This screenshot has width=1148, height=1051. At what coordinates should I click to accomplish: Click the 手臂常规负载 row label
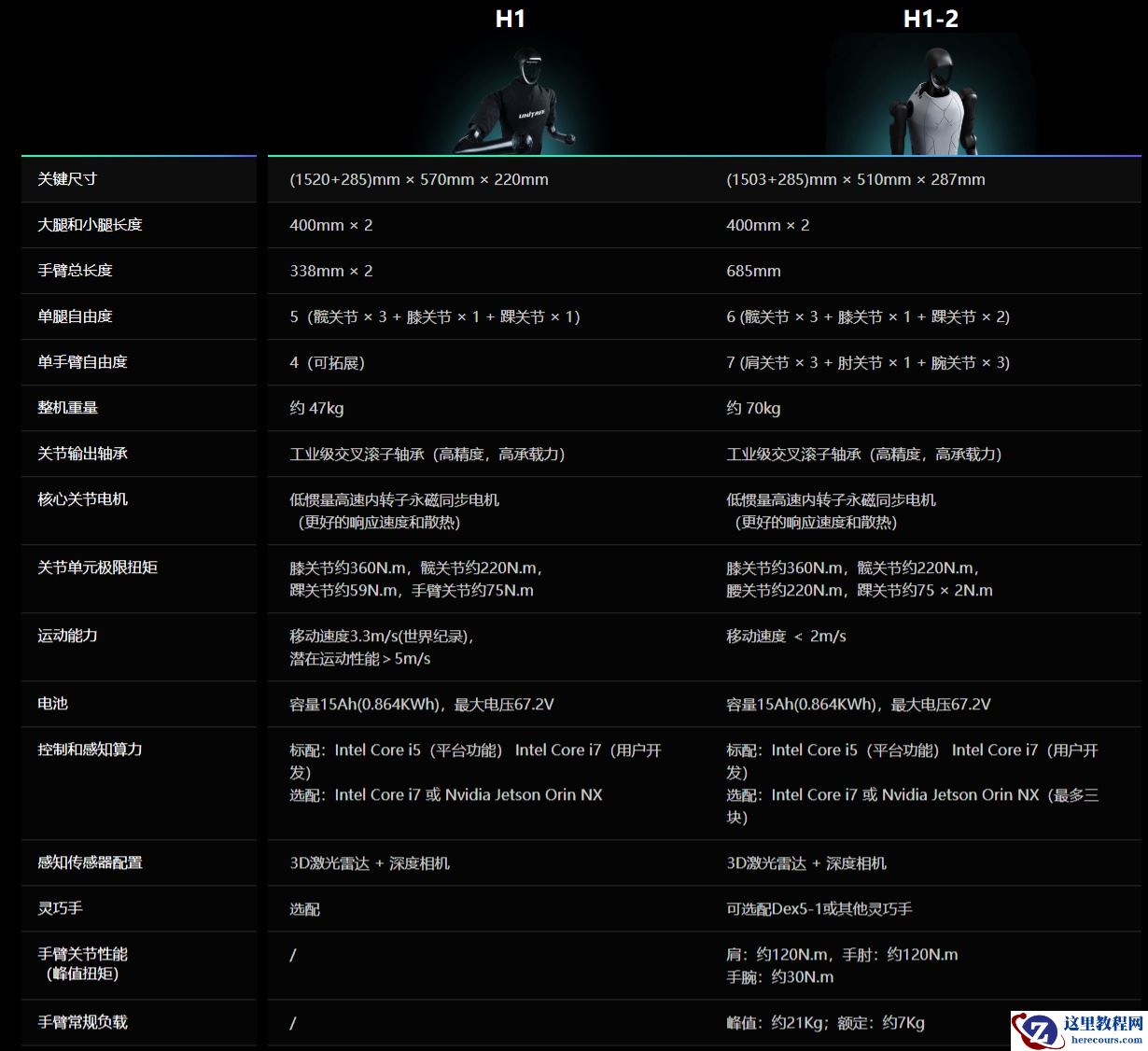tap(82, 1022)
